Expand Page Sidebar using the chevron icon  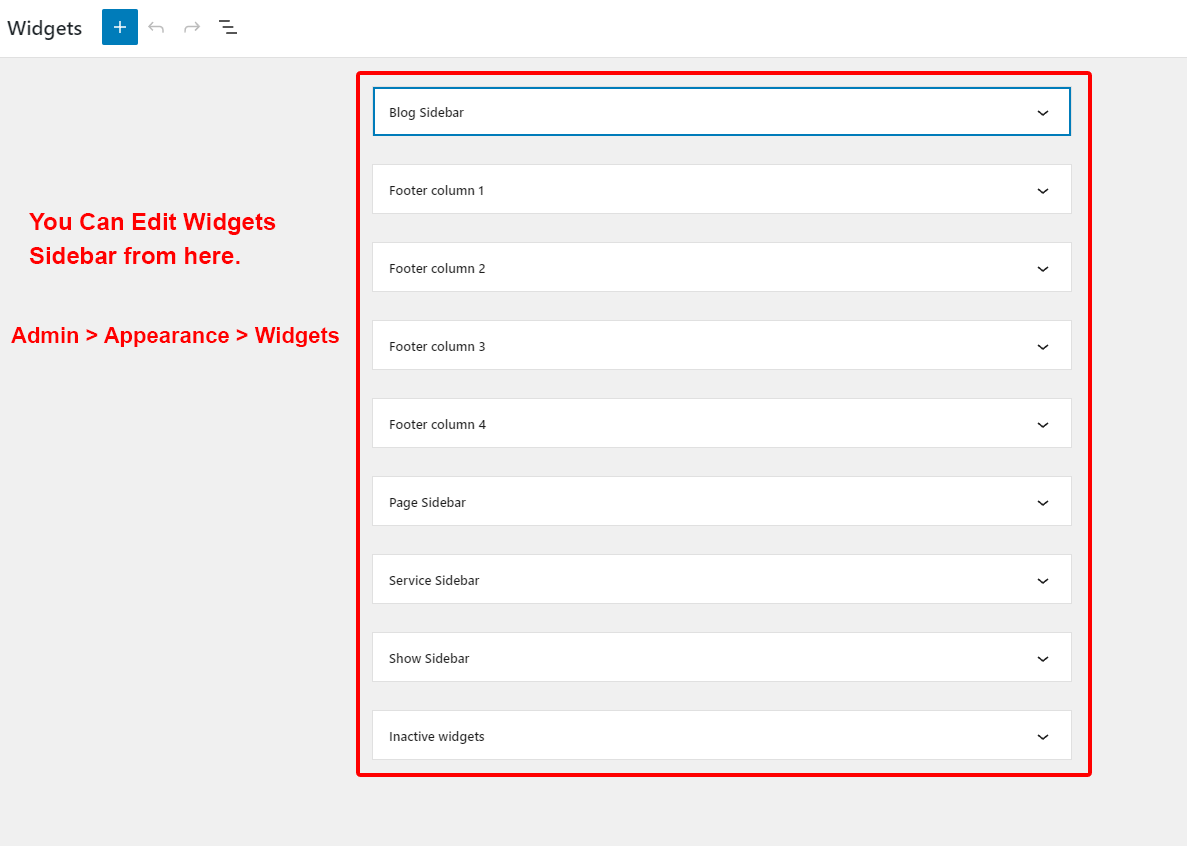point(1043,503)
